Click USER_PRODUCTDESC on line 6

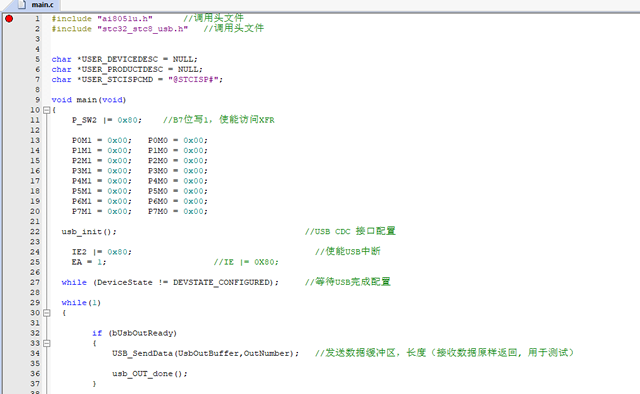122,69
